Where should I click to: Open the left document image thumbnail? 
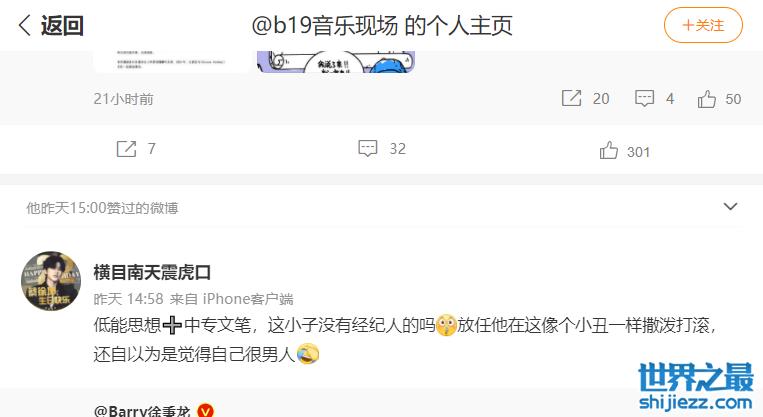click(x=172, y=62)
